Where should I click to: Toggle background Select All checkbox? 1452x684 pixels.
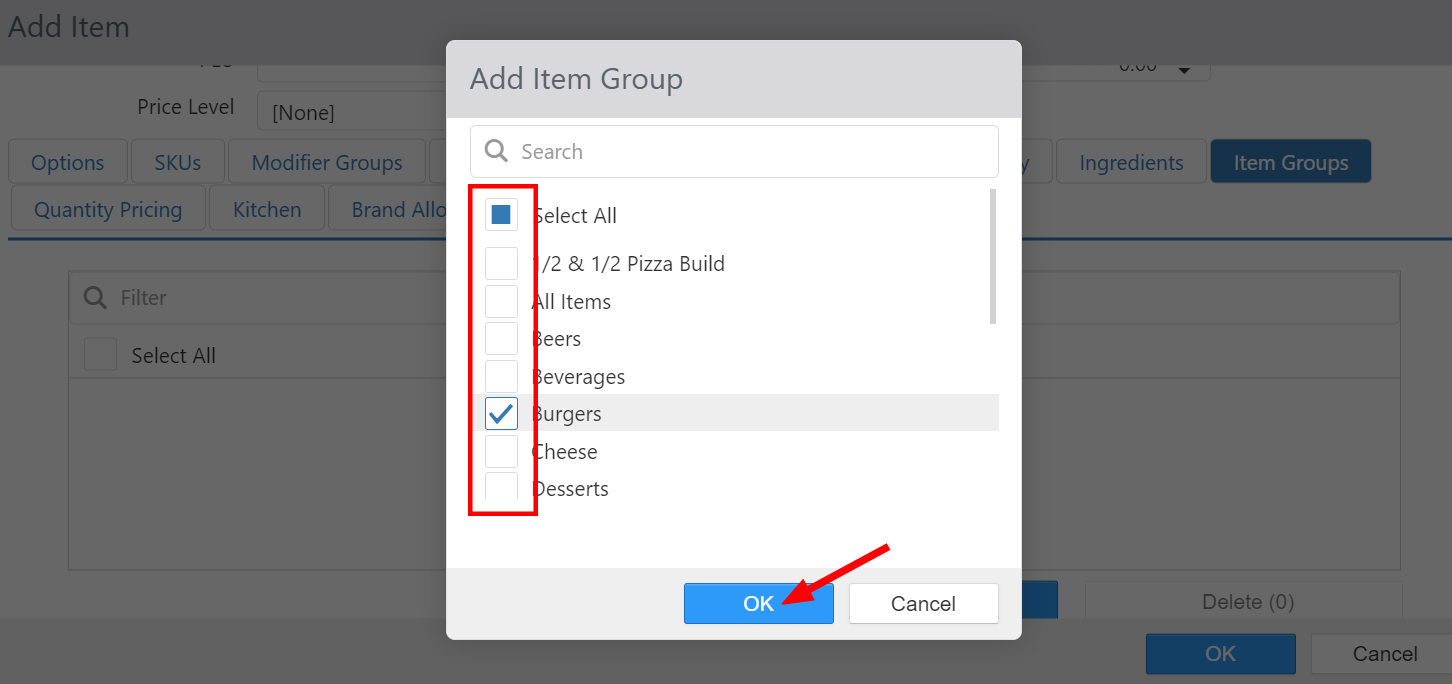pos(101,355)
